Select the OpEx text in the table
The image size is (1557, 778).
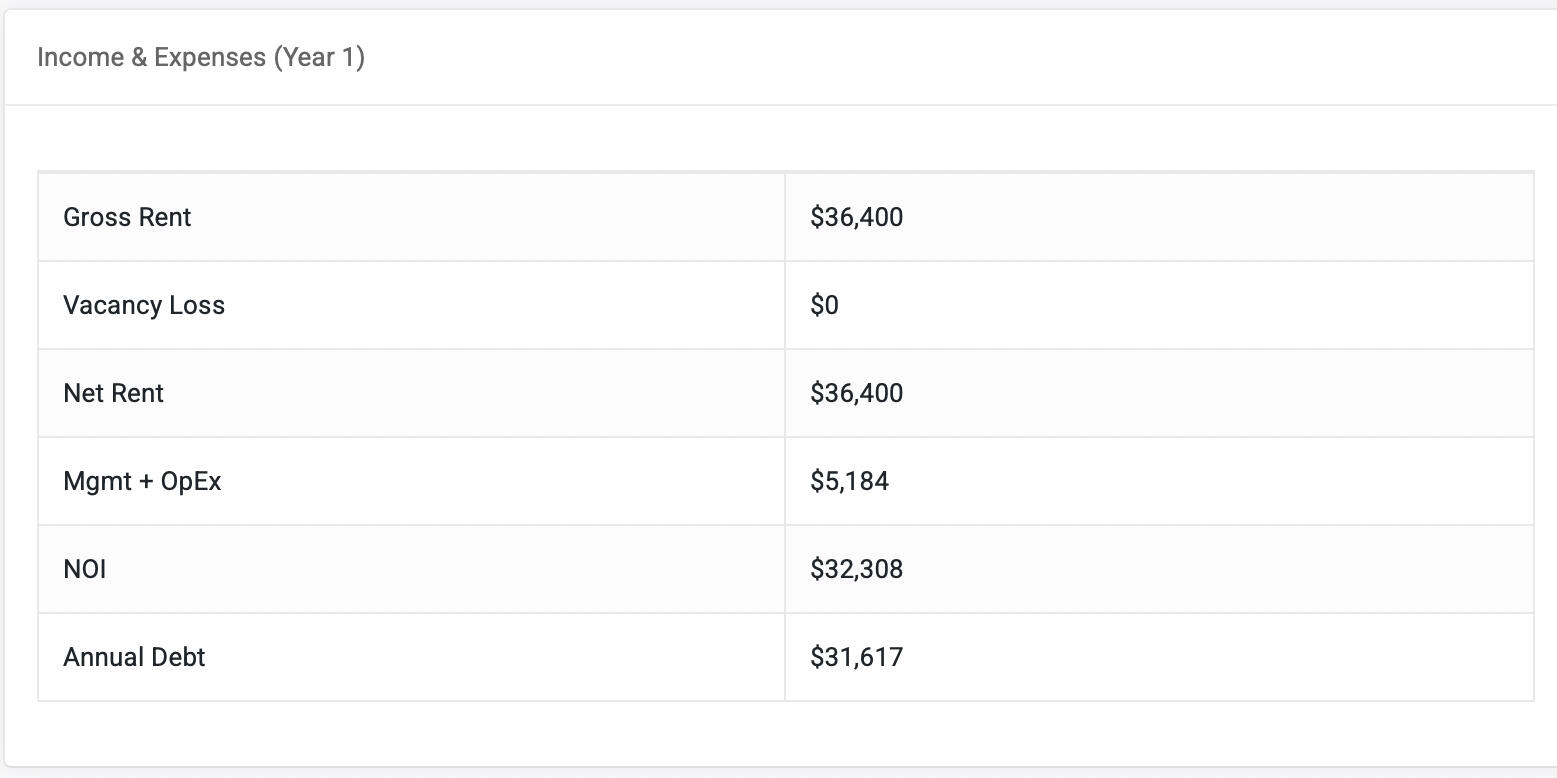point(191,481)
